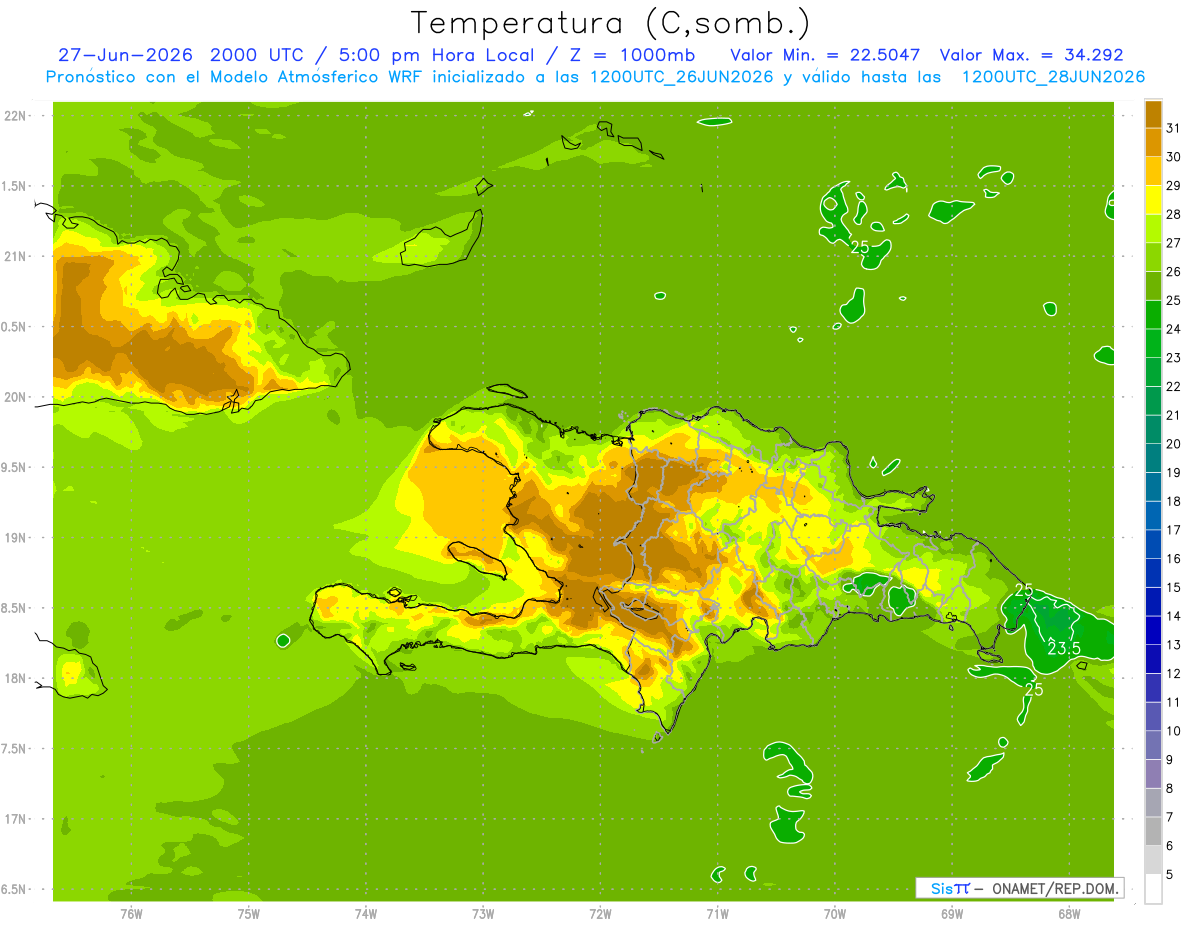Select the '1200UTC_28JUN2026' valid-until time
This screenshot has width=1200, height=927.
point(1053,77)
